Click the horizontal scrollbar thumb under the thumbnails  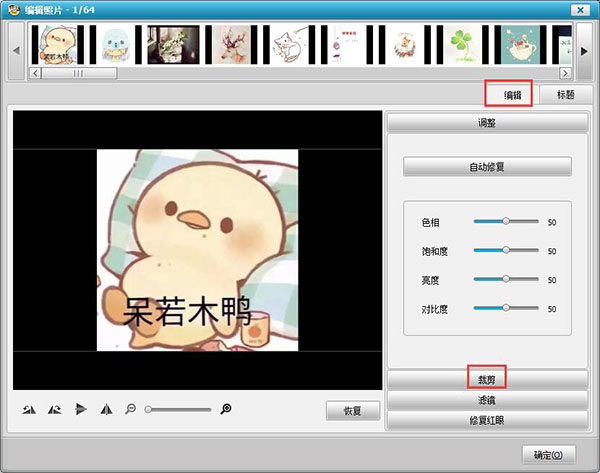[x=79, y=73]
